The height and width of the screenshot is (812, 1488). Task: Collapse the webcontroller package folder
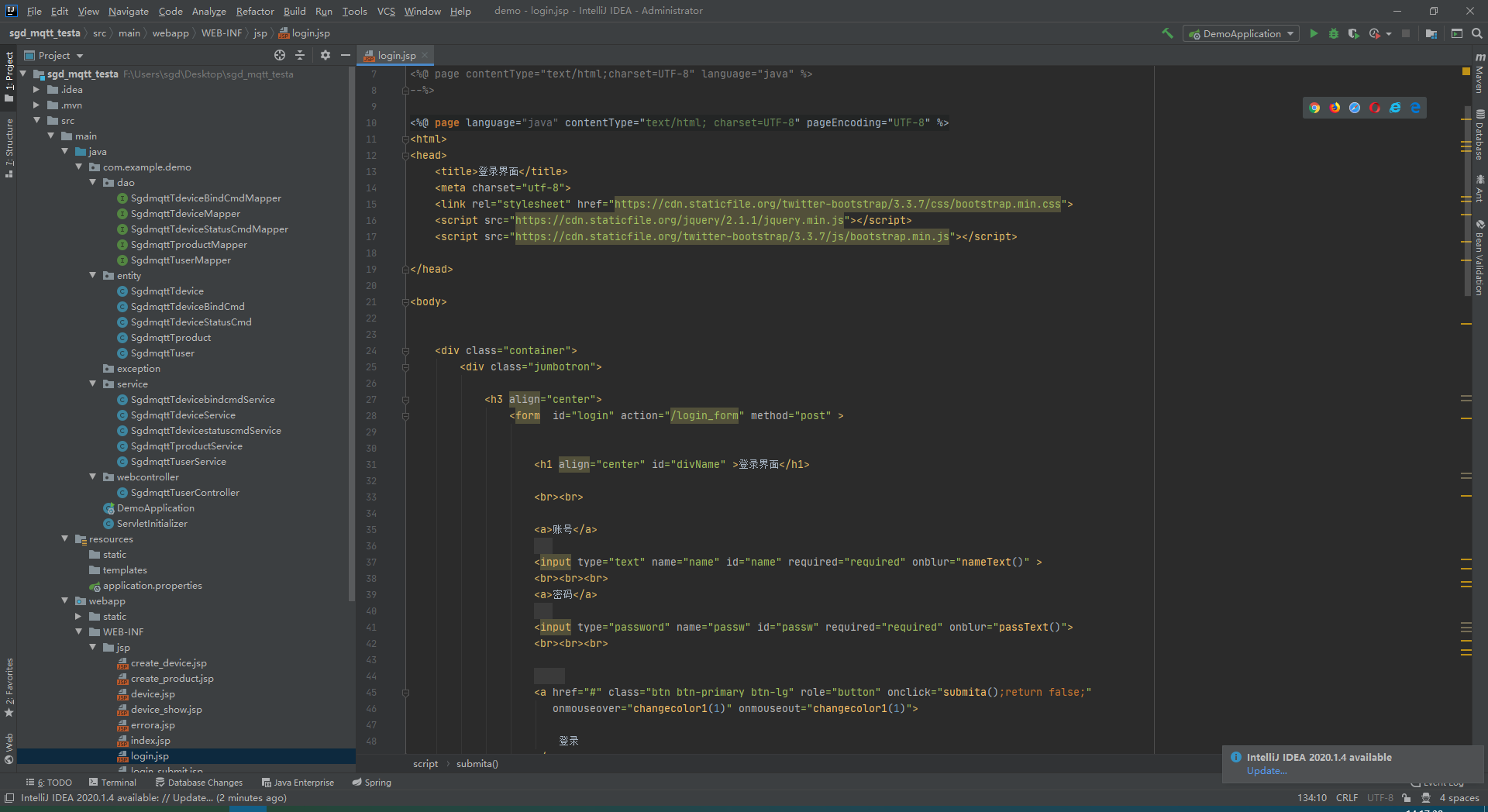click(93, 477)
